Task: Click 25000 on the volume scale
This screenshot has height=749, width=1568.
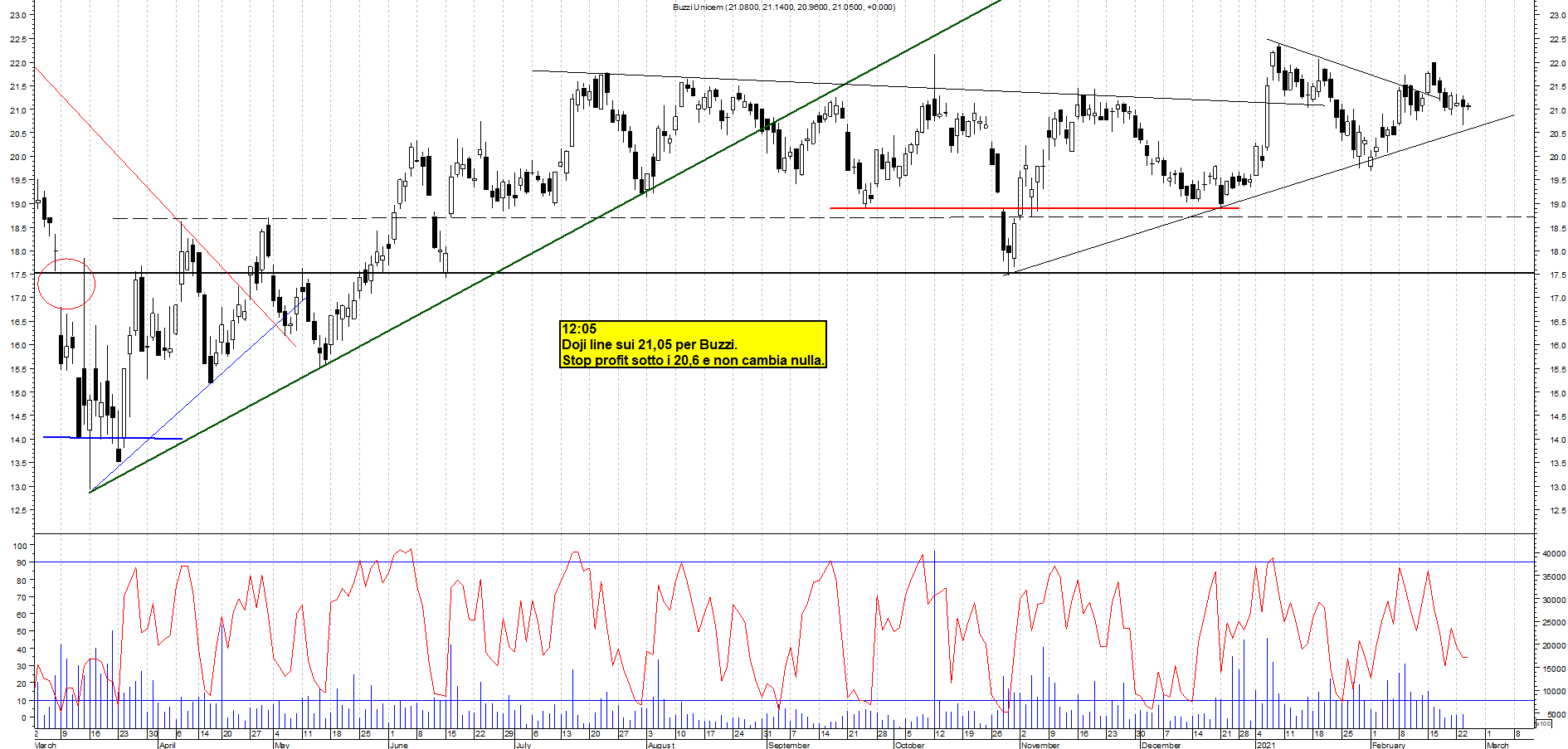Action: coord(1553,622)
